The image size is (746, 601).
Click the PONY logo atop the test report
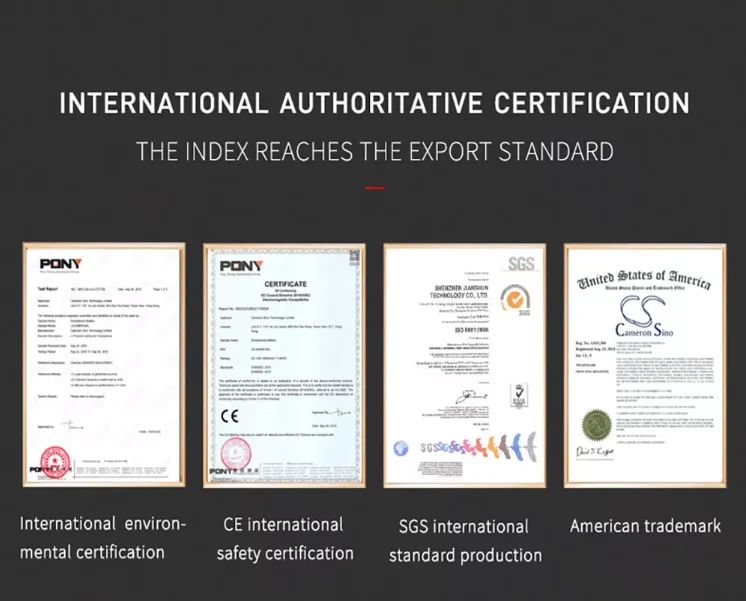point(60,264)
